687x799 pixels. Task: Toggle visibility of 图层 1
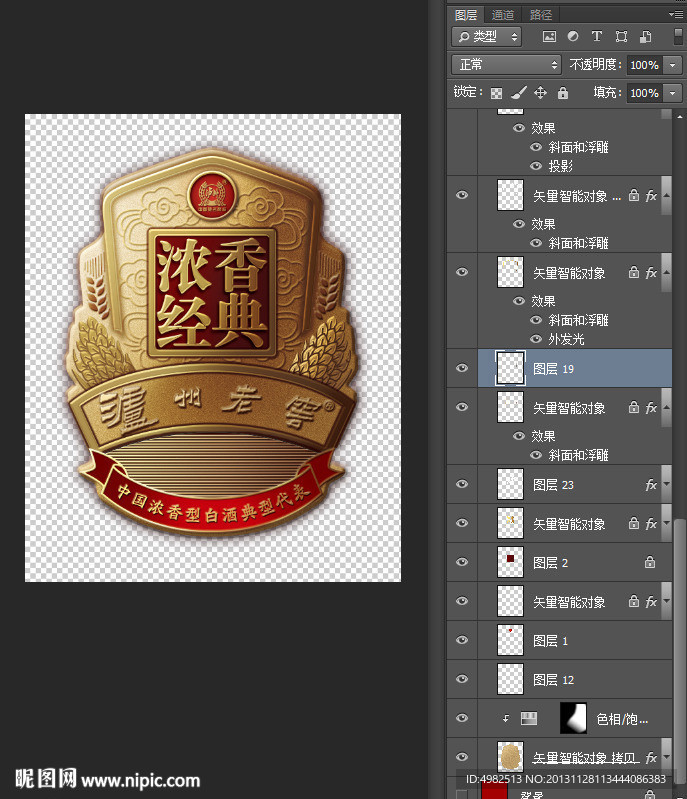[462, 640]
